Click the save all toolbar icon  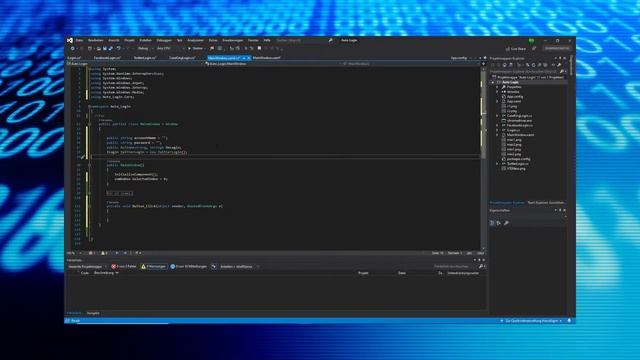[x=111, y=48]
